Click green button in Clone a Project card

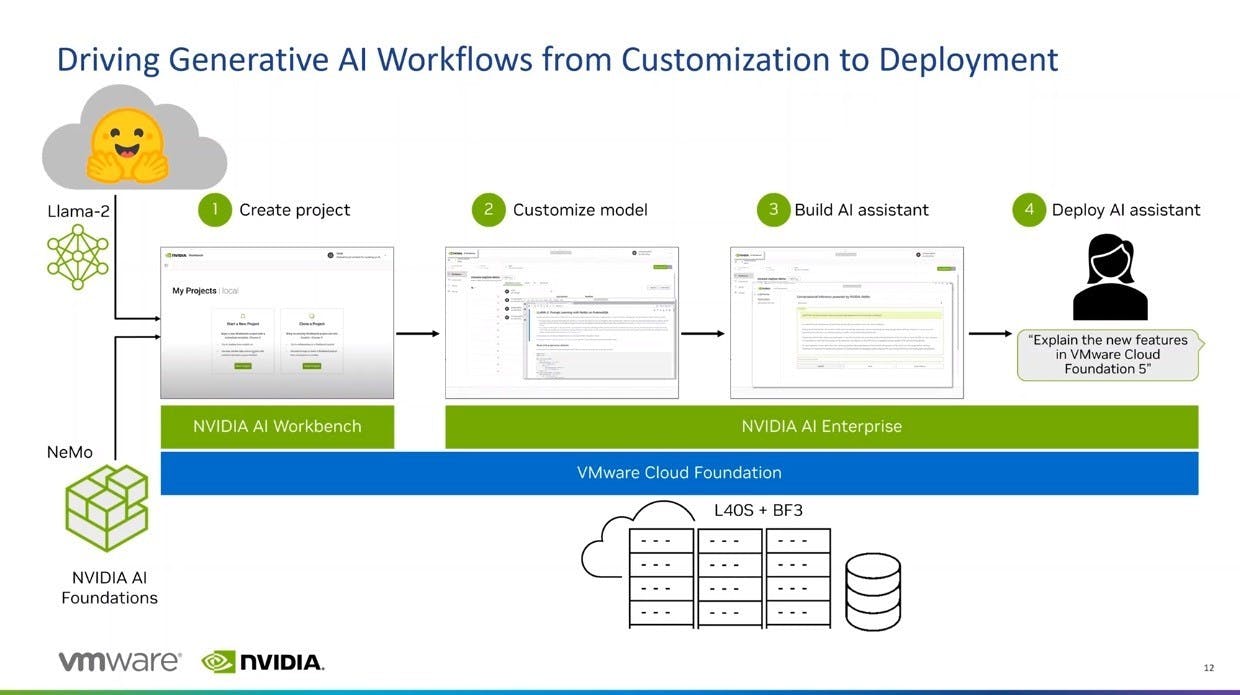[x=312, y=367]
